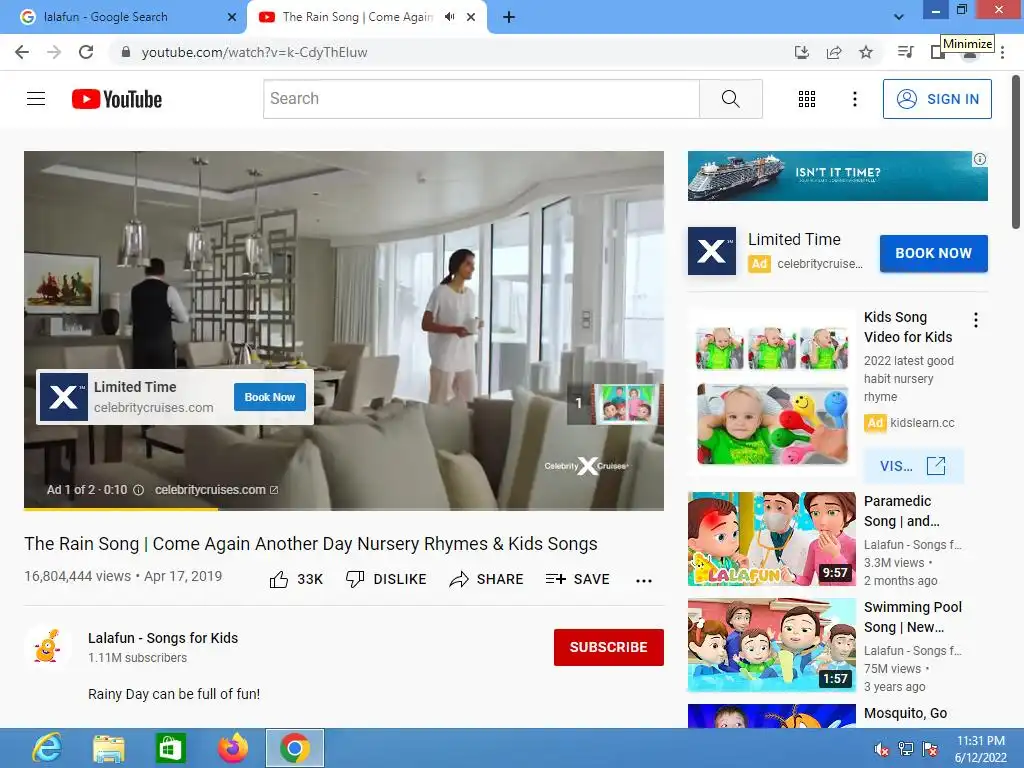This screenshot has width=1024, height=768.
Task: Click the browser forward arrow
Action: pos(54,52)
